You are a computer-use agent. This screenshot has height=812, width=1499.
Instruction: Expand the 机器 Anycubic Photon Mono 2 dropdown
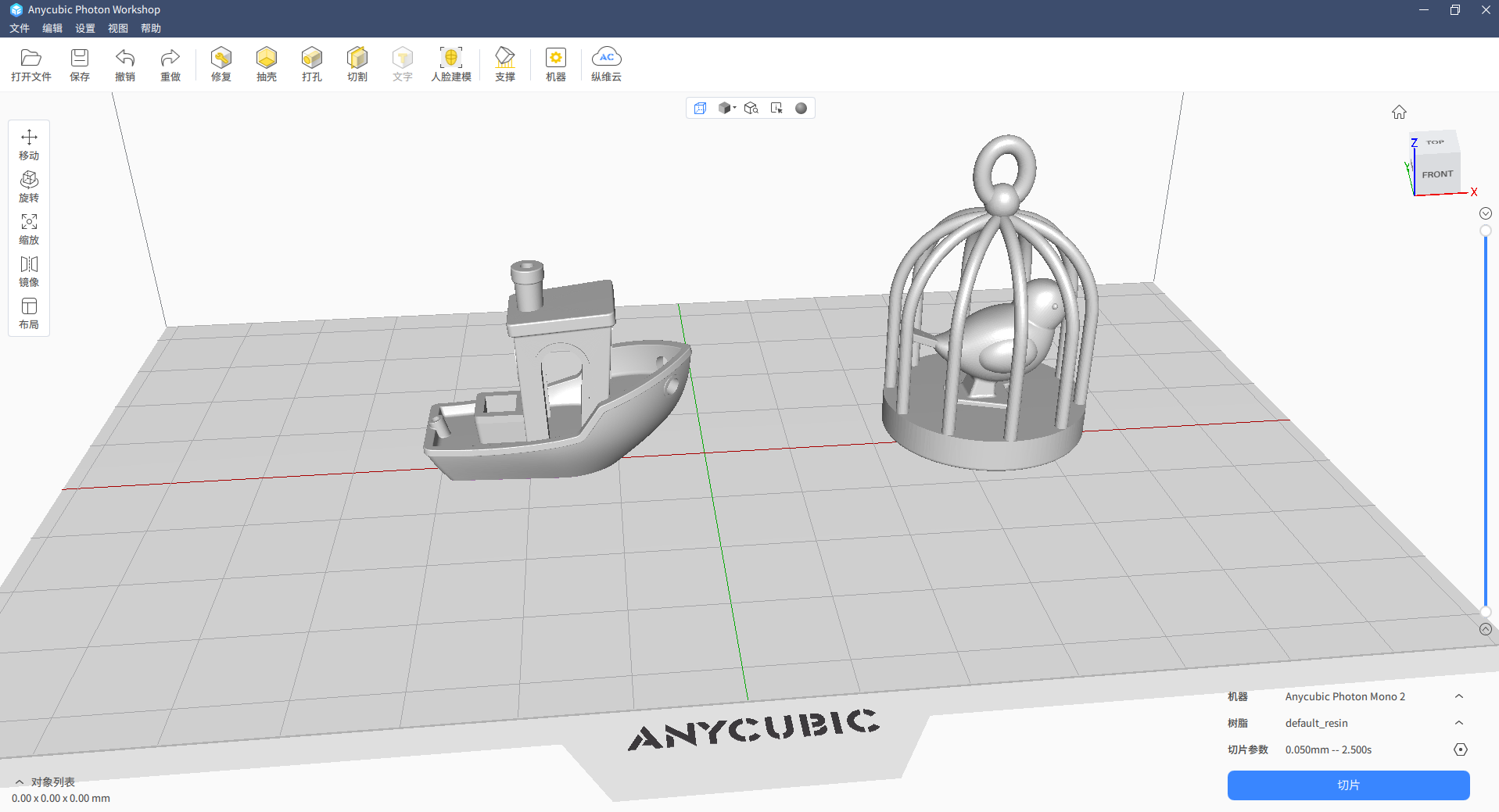pyautogui.click(x=1459, y=696)
